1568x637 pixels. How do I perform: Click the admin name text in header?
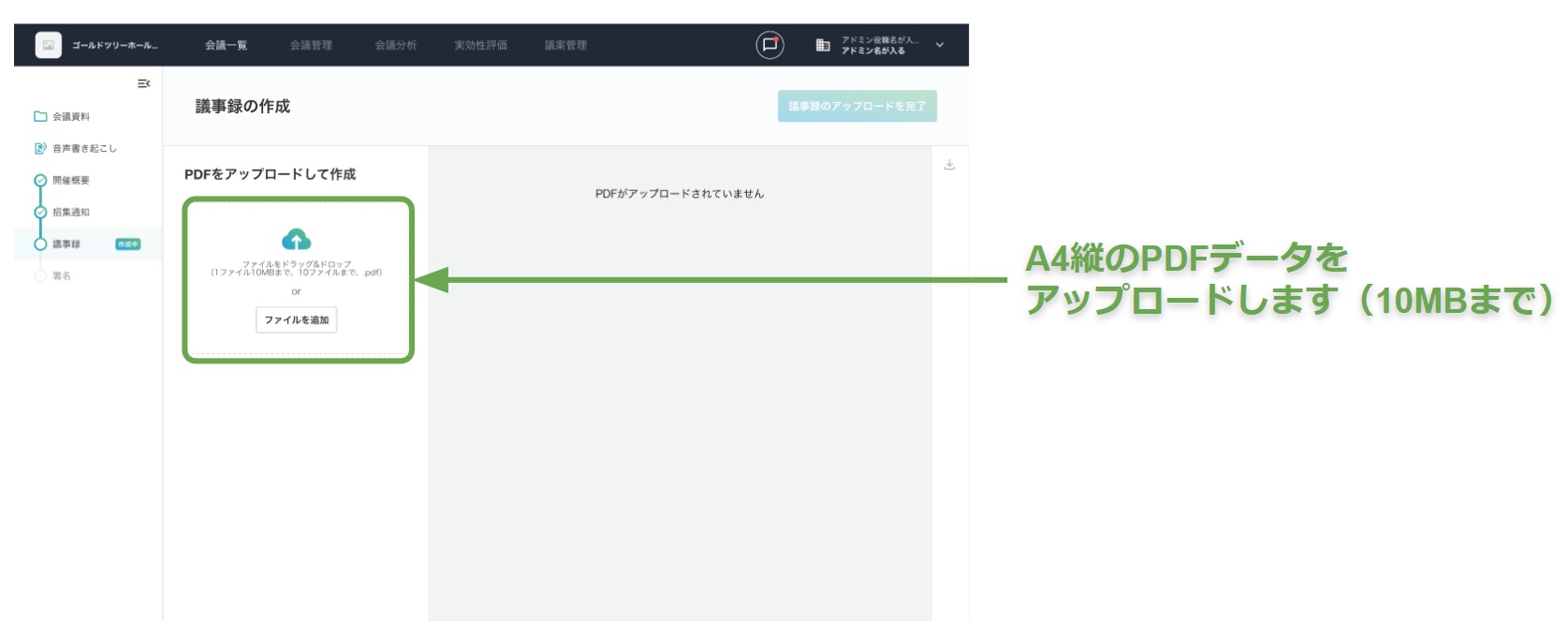pyautogui.click(x=873, y=51)
